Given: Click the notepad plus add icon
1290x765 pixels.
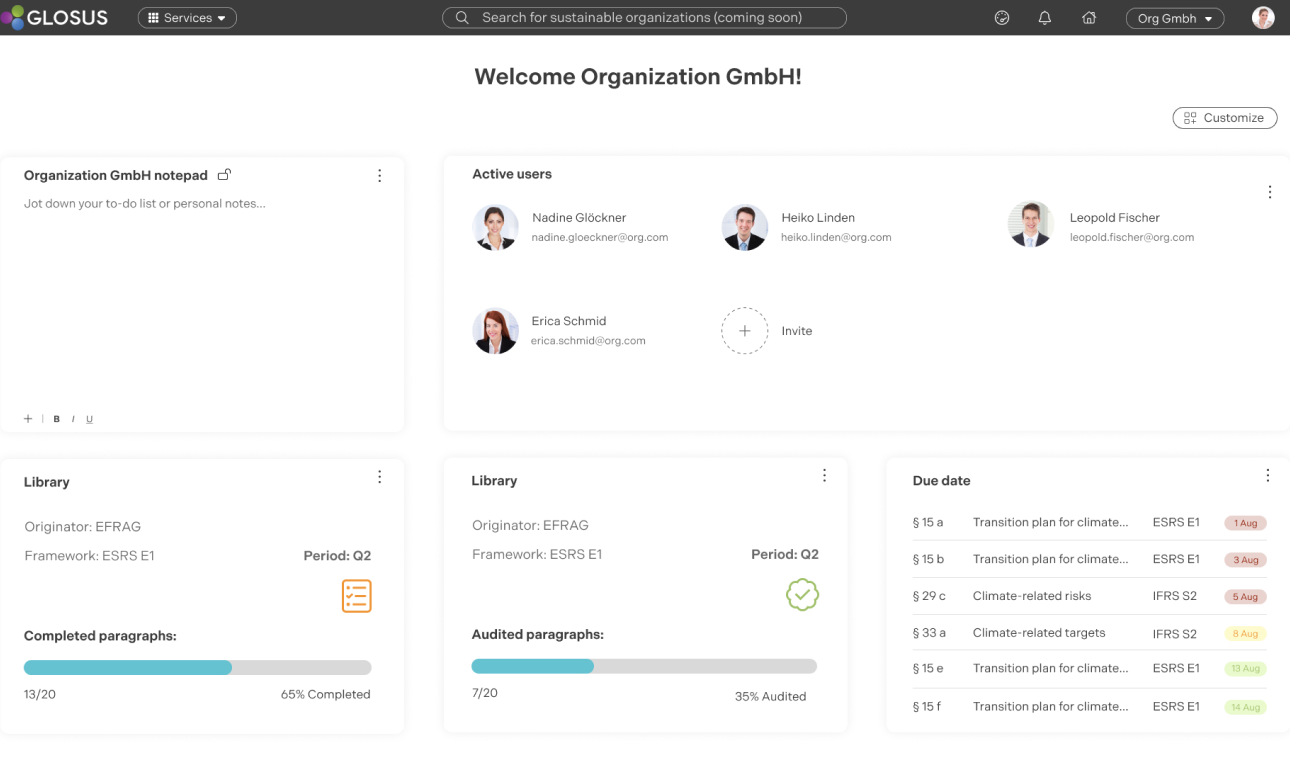Looking at the screenshot, I should point(28,419).
